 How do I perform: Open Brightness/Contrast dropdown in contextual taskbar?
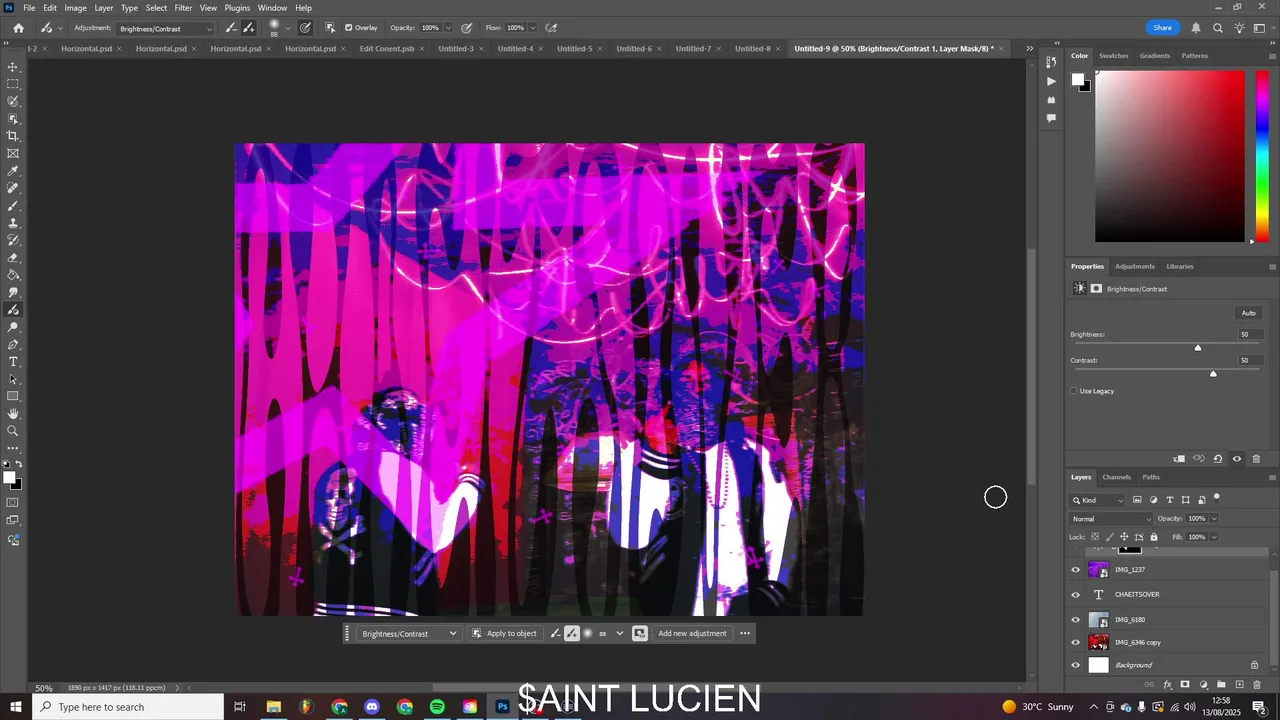[x=409, y=633]
